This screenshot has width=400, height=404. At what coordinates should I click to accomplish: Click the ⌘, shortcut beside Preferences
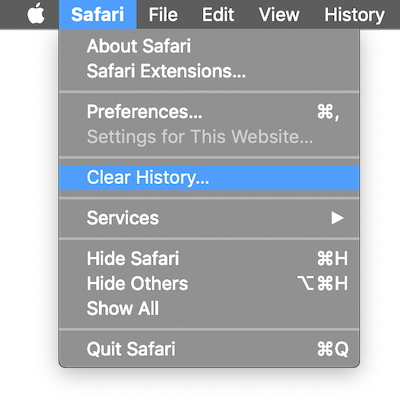pos(328,112)
